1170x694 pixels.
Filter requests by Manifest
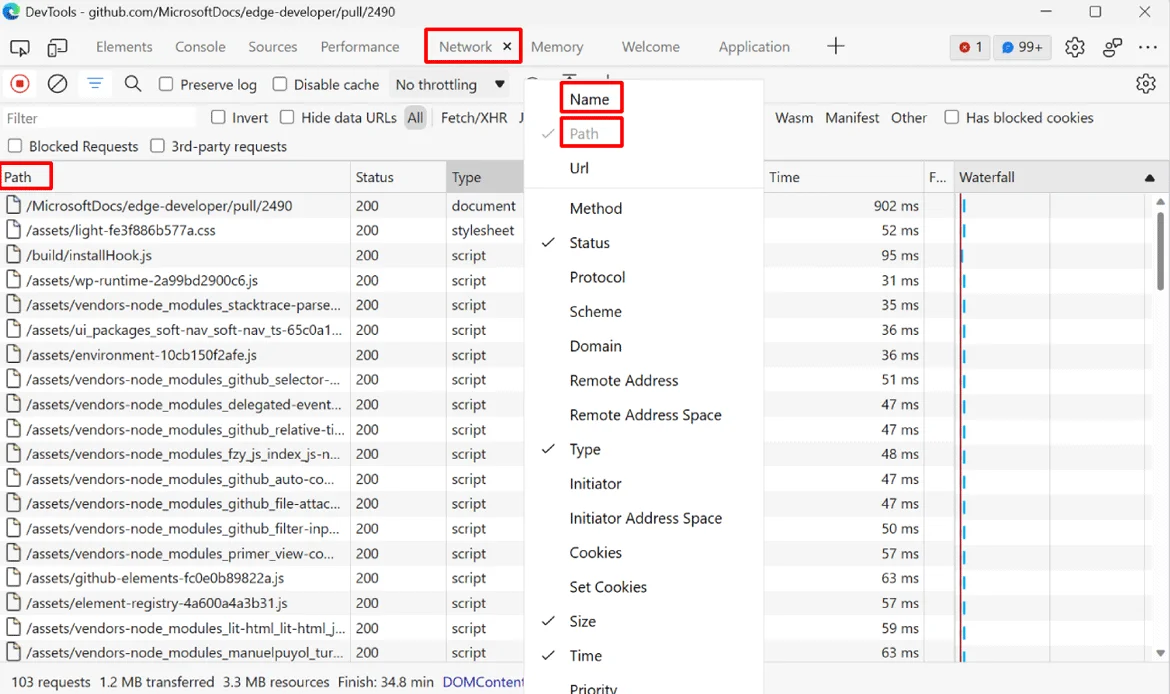pyautogui.click(x=852, y=117)
